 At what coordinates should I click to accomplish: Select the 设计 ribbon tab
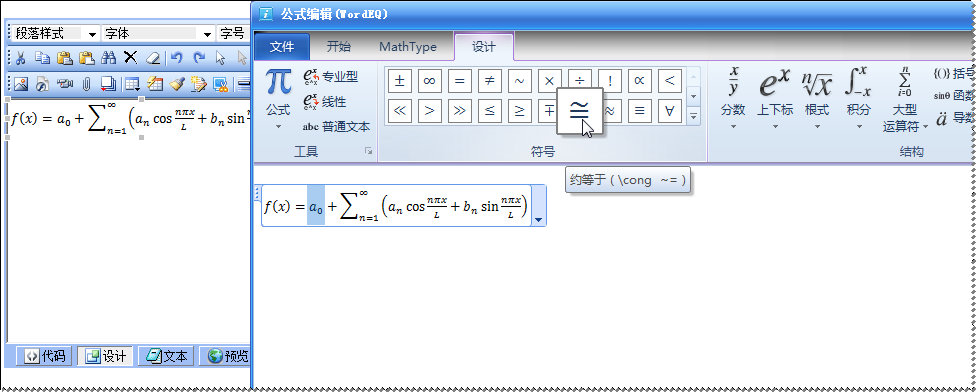(x=484, y=47)
